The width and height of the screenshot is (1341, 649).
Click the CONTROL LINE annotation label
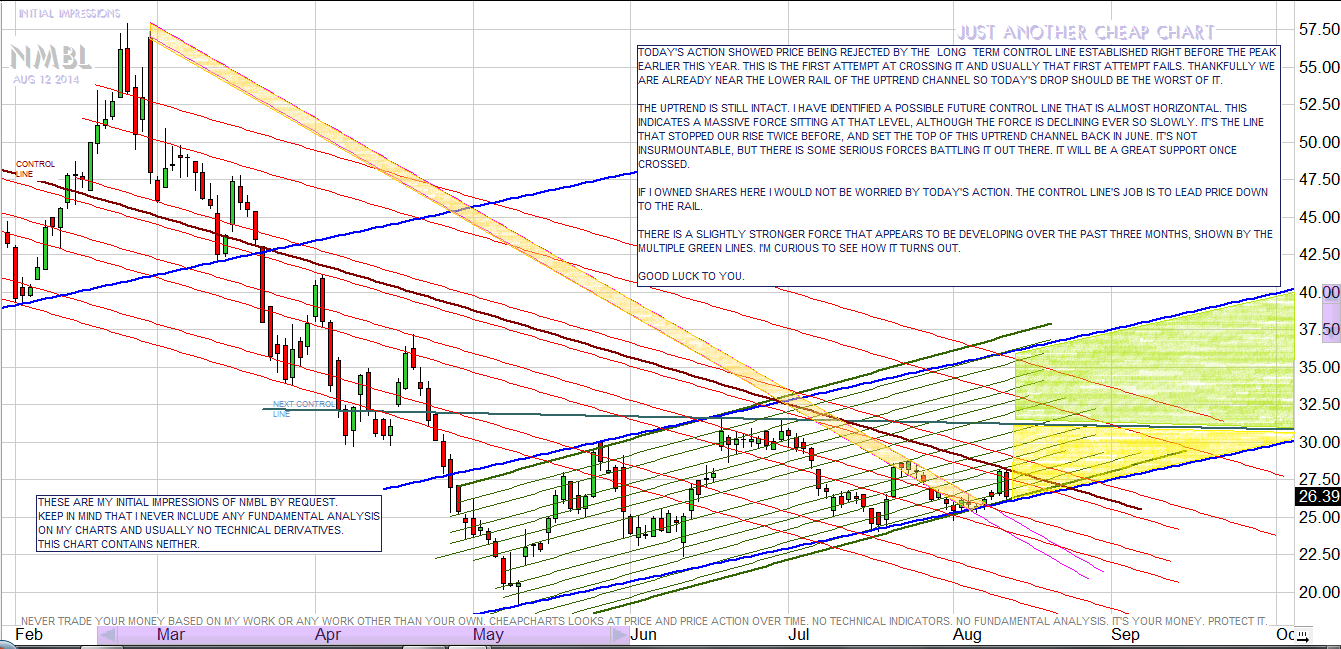(35, 169)
